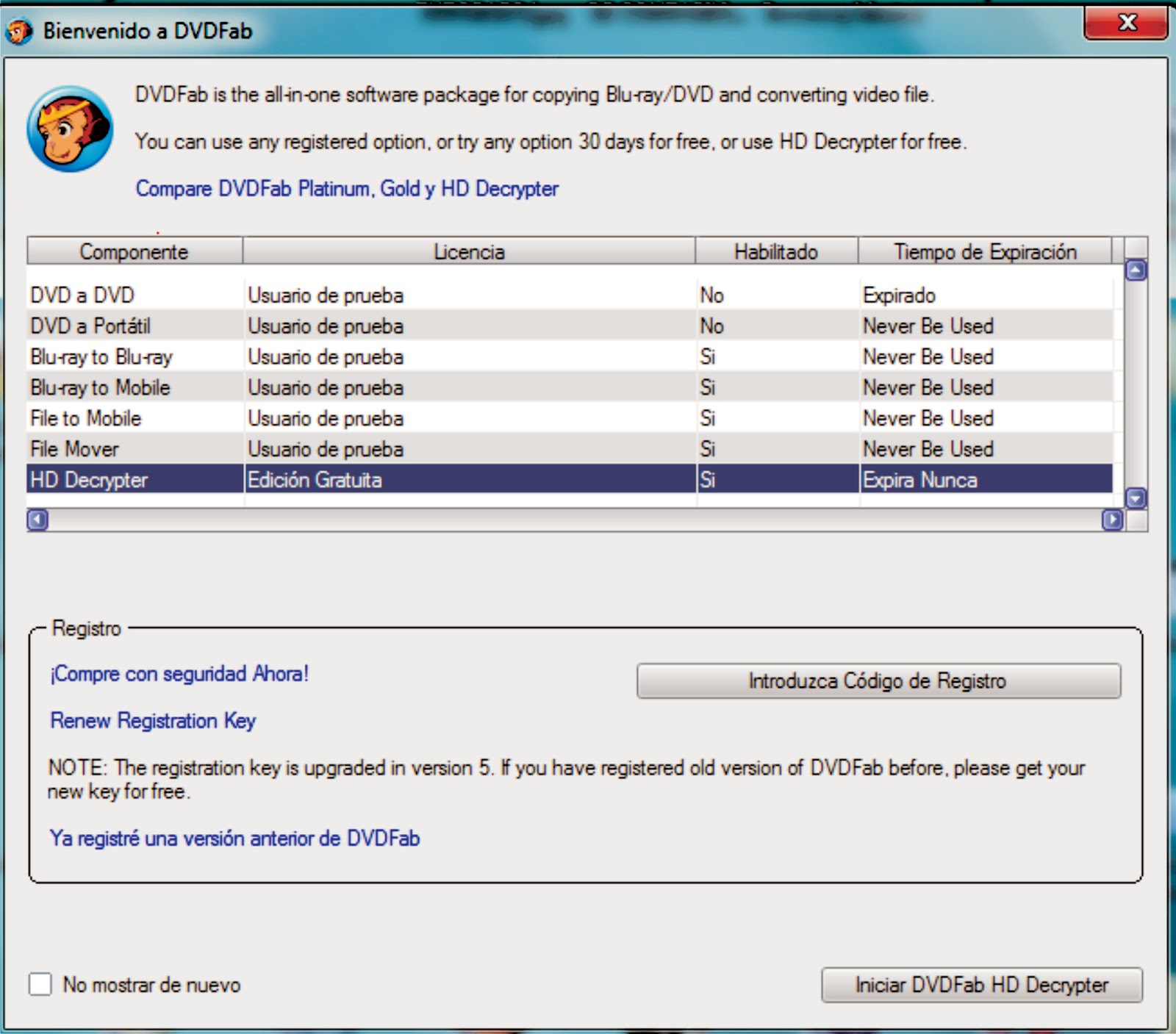This screenshot has width=1176, height=1034.
Task: Select the DVD a DVD row
Action: (x=570, y=295)
